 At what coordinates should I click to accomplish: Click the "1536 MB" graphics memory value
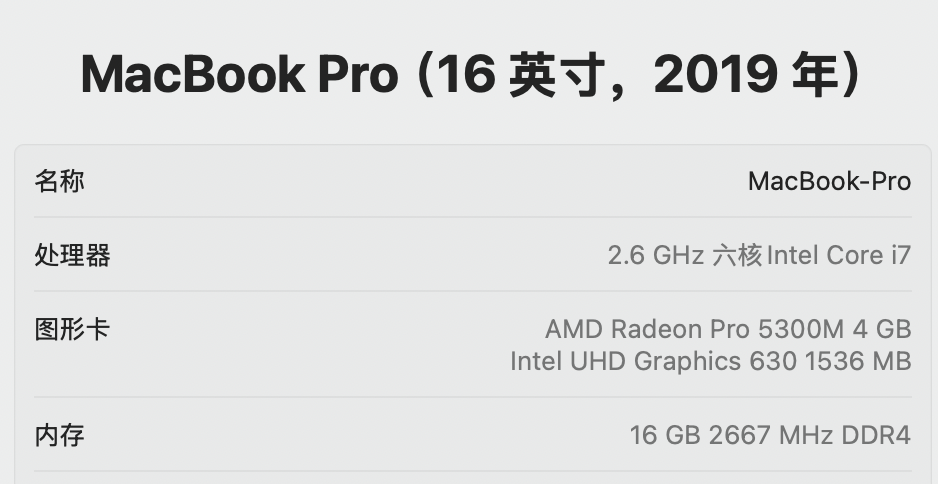click(x=857, y=360)
